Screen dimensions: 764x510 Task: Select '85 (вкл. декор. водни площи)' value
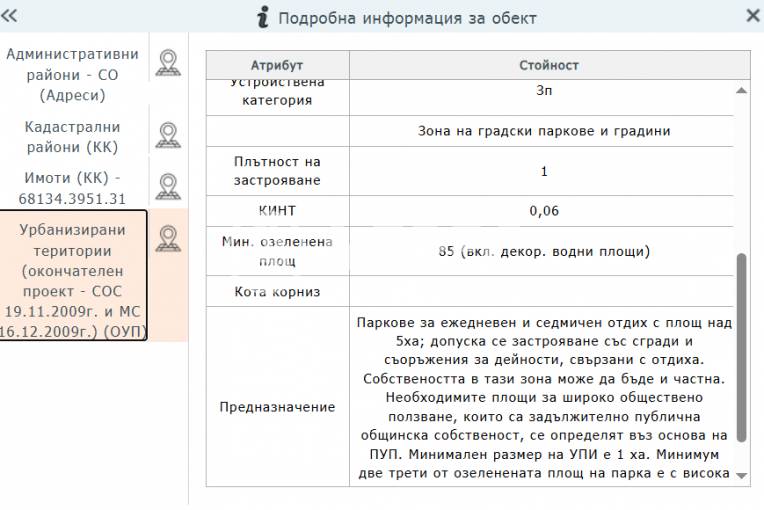(x=542, y=251)
